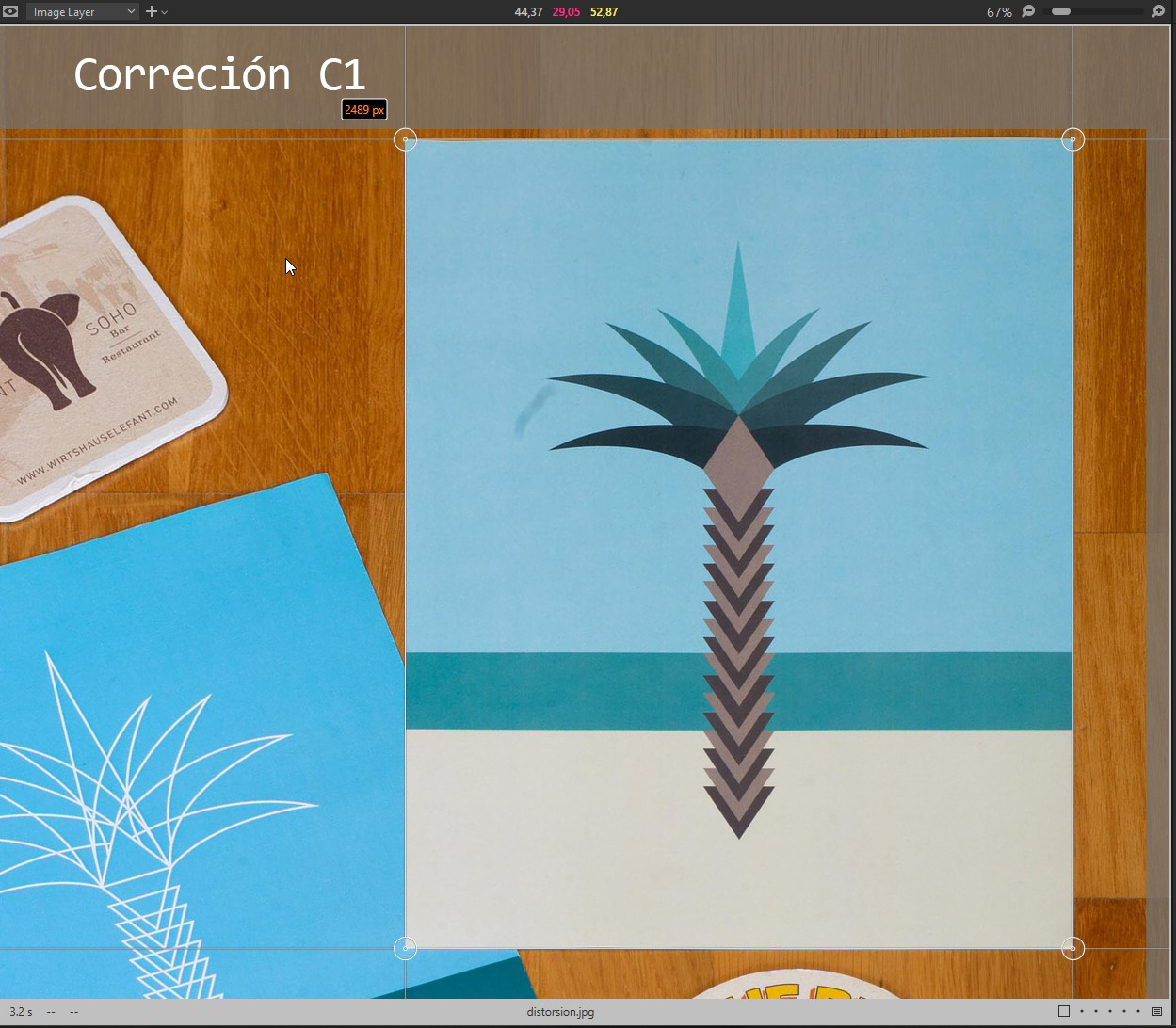Click the list icon in status bar

1157,1012
